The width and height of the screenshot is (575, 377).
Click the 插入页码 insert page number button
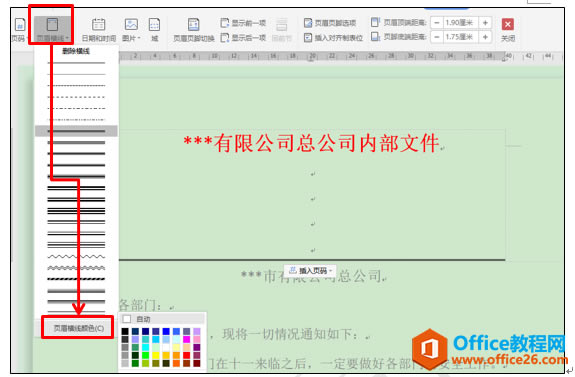pos(310,271)
